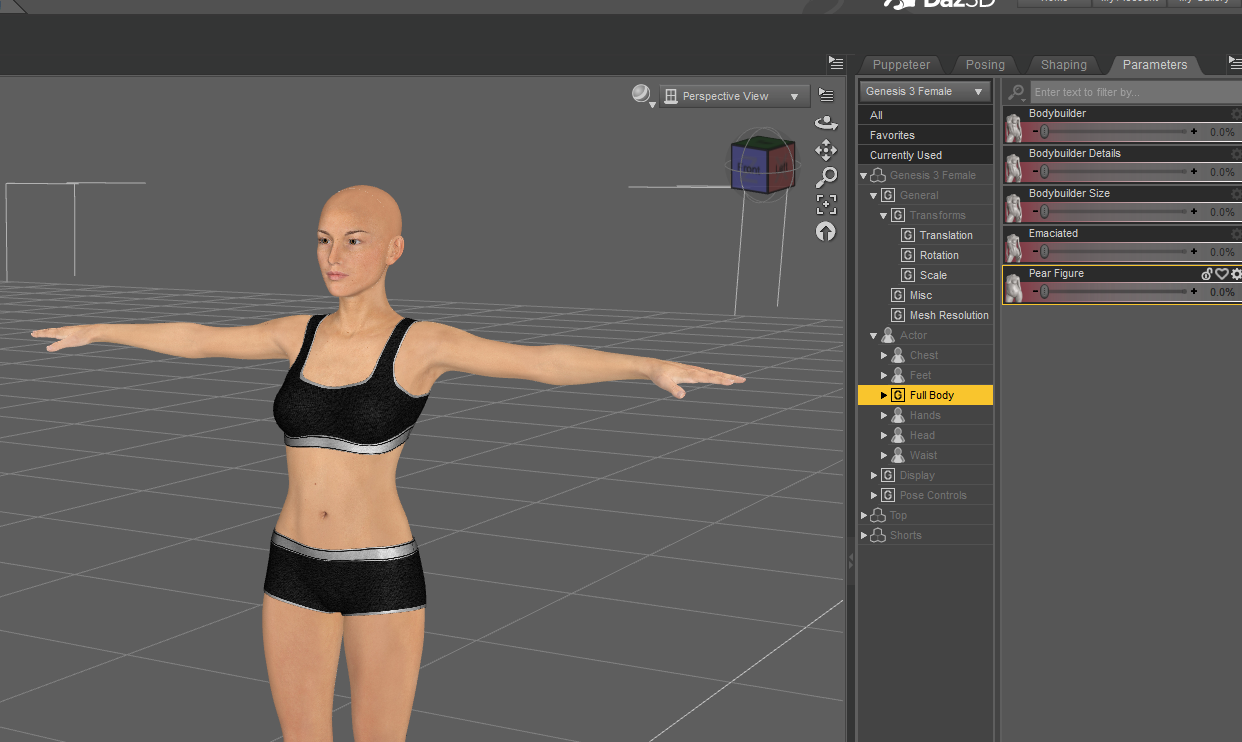The image size is (1242, 742).
Task: Select Misc in the tree
Action: [x=921, y=295]
